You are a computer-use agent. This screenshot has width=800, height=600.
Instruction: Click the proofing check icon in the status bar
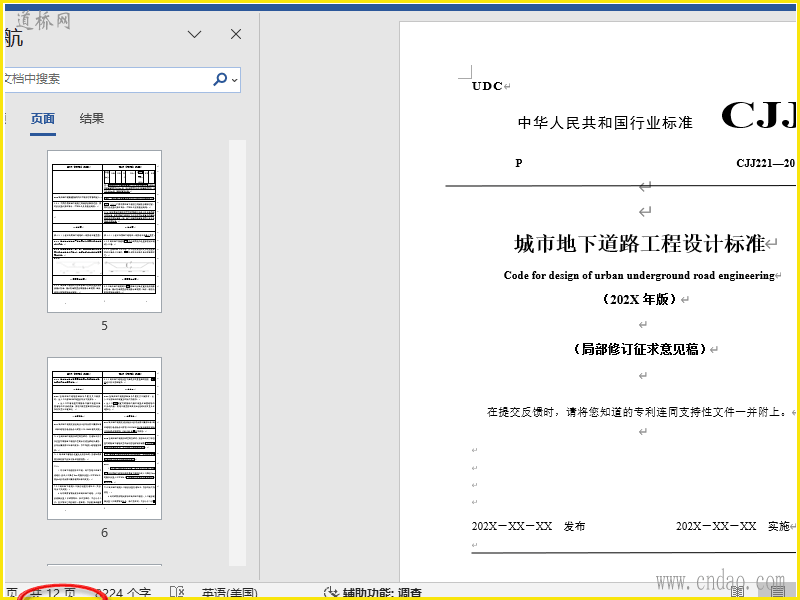(x=177, y=593)
